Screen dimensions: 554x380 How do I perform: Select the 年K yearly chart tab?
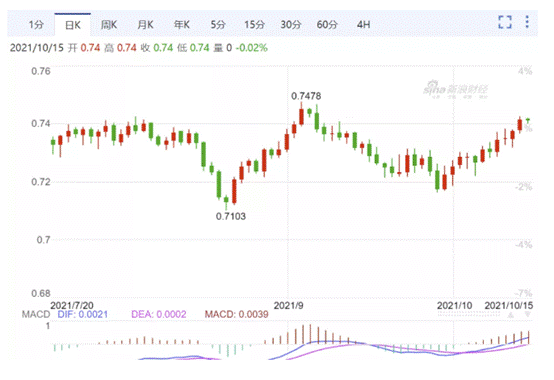(x=182, y=25)
